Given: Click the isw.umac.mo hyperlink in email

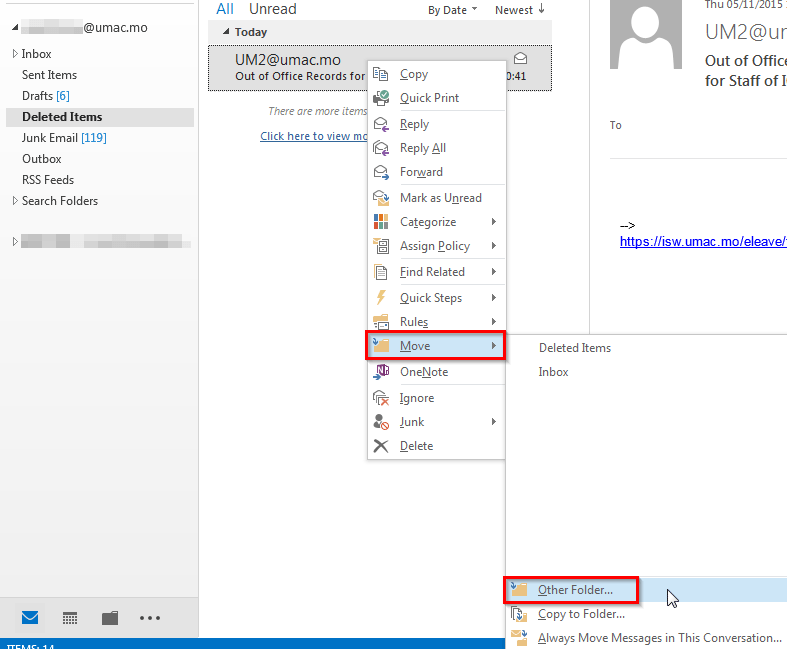Looking at the screenshot, I should click(702, 241).
